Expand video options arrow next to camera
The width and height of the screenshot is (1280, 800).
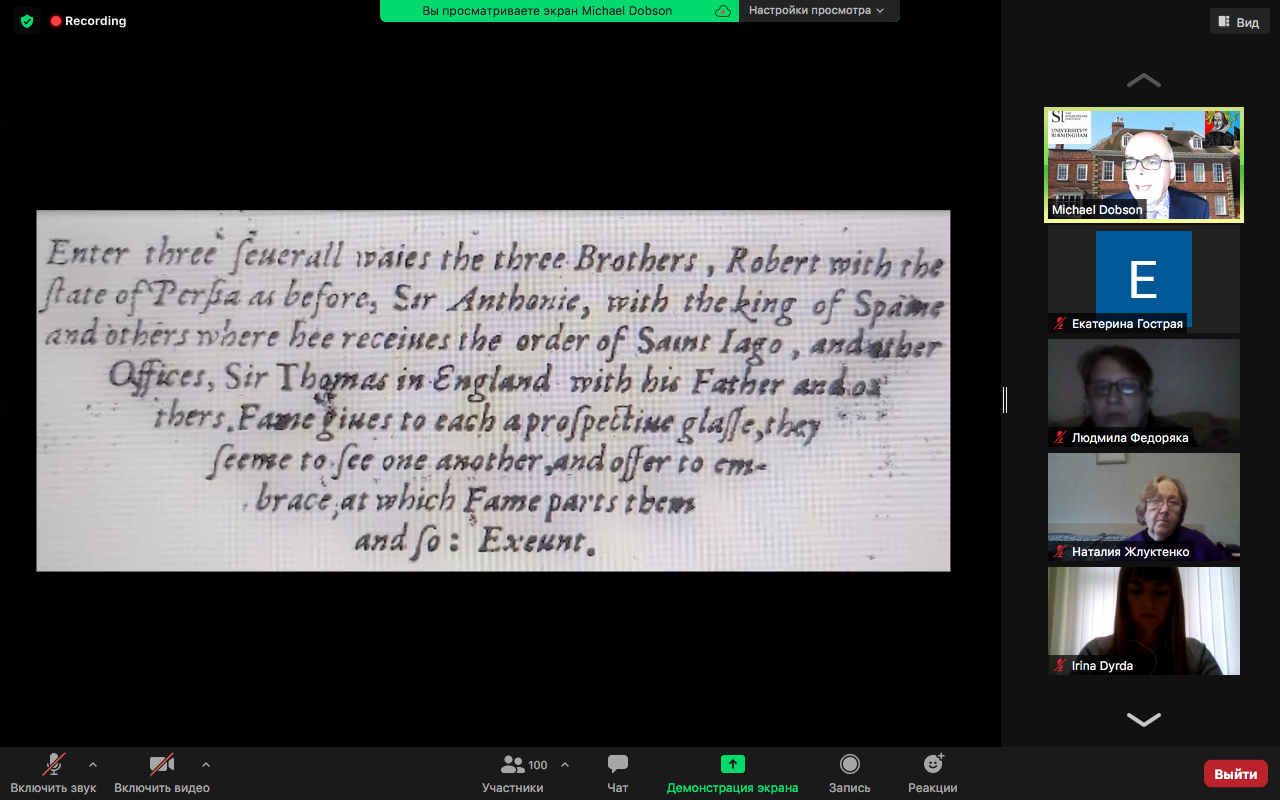coord(206,764)
